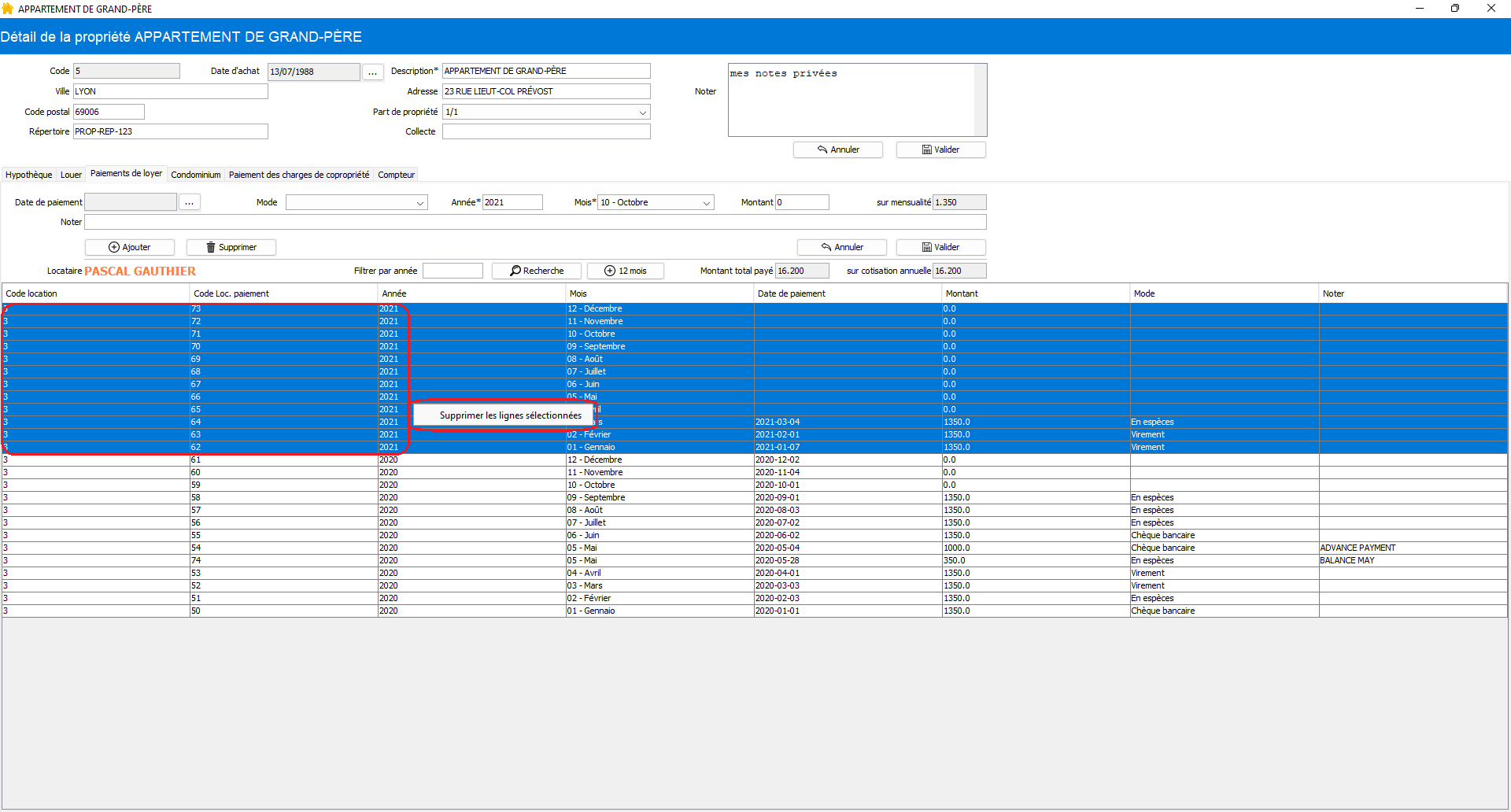This screenshot has height=812, width=1511.
Task: Open the purchase date picker ellipsis button
Action: click(372, 72)
